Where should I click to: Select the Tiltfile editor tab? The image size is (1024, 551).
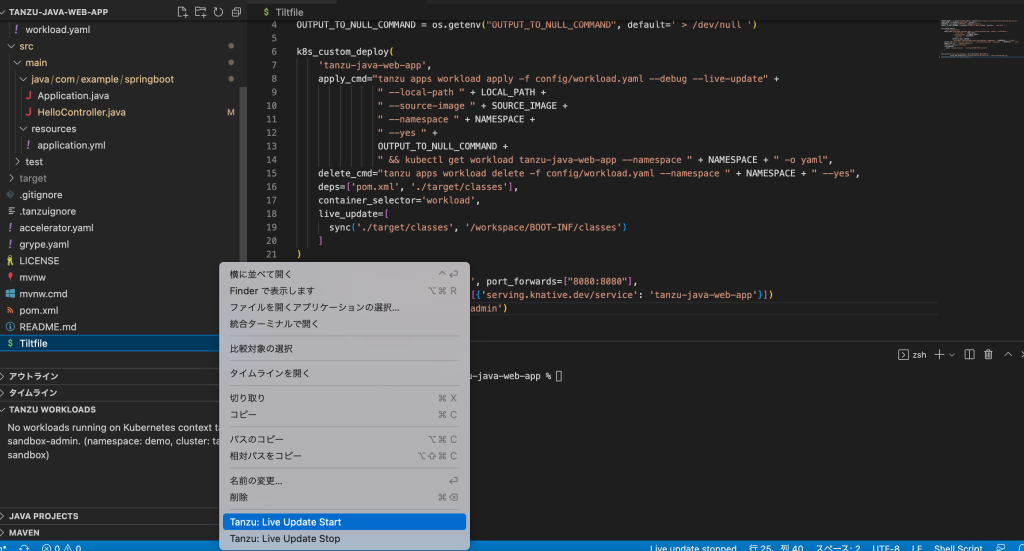click(286, 12)
